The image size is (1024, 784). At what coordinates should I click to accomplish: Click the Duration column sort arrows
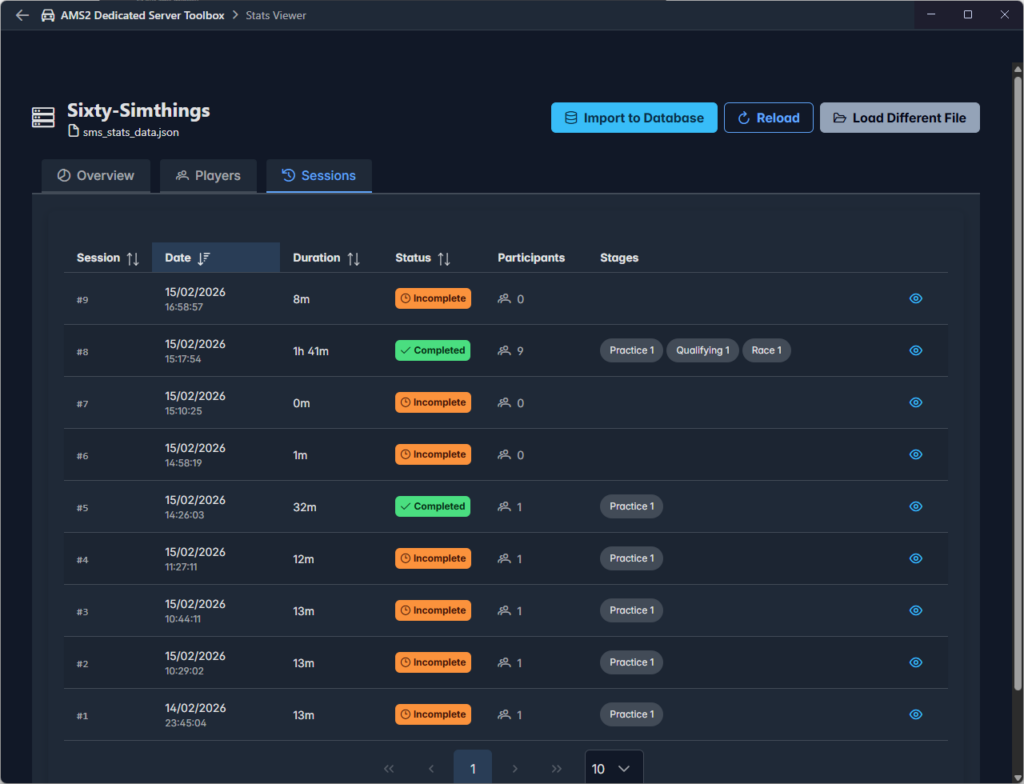(x=353, y=258)
